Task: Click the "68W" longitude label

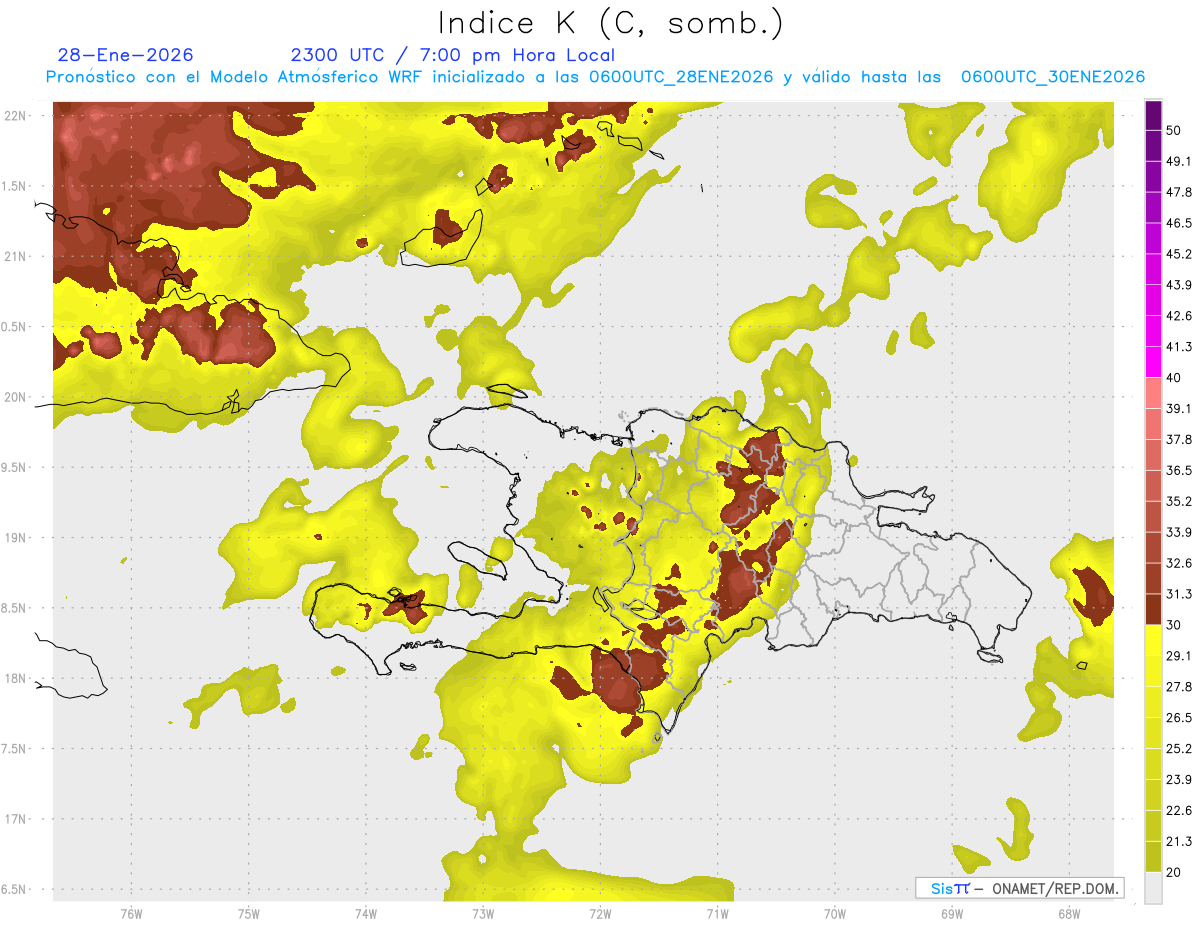Action: coord(1068,914)
